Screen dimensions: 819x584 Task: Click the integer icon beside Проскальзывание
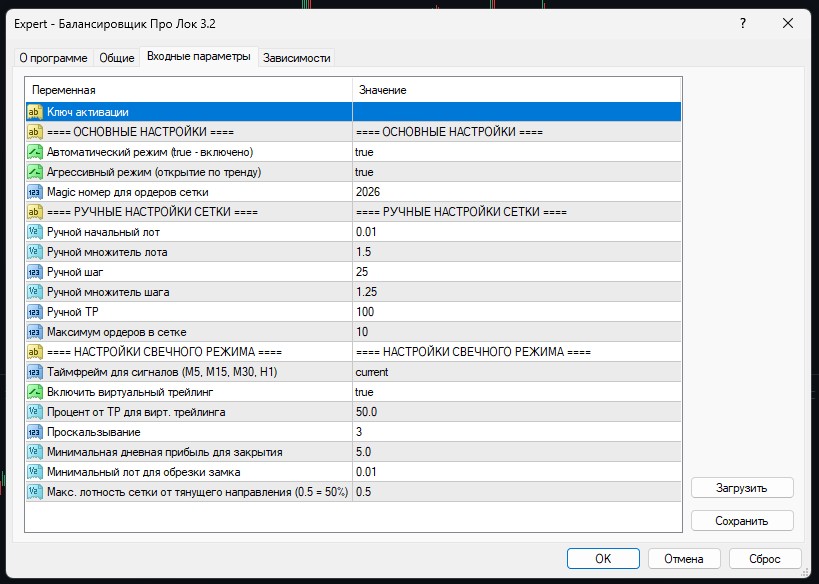(34, 432)
